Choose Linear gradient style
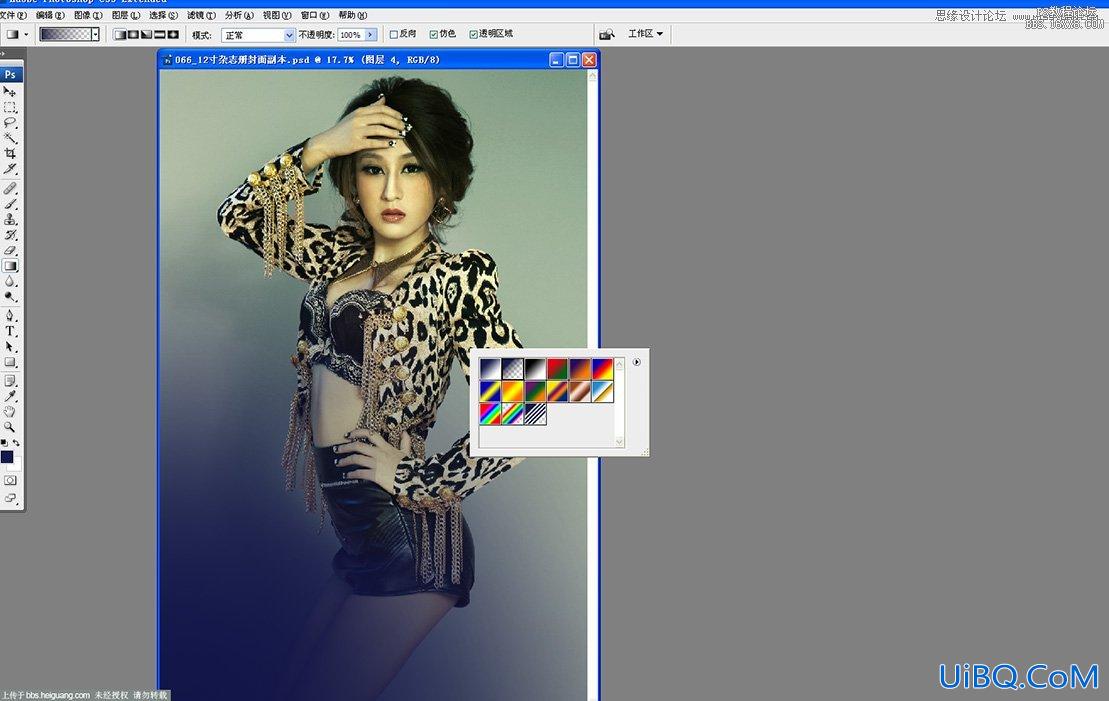Screen dimensions: 1109x701 pos(120,34)
